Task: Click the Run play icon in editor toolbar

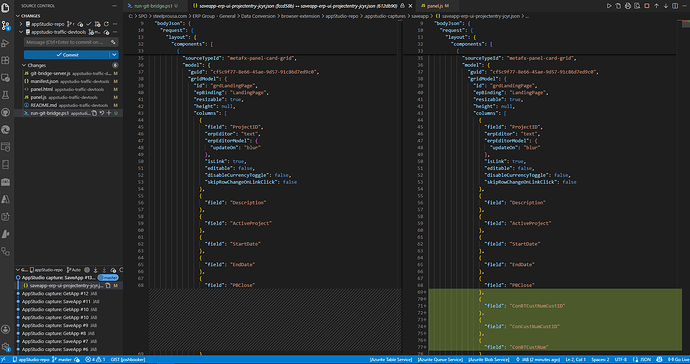Action: coord(609,6)
